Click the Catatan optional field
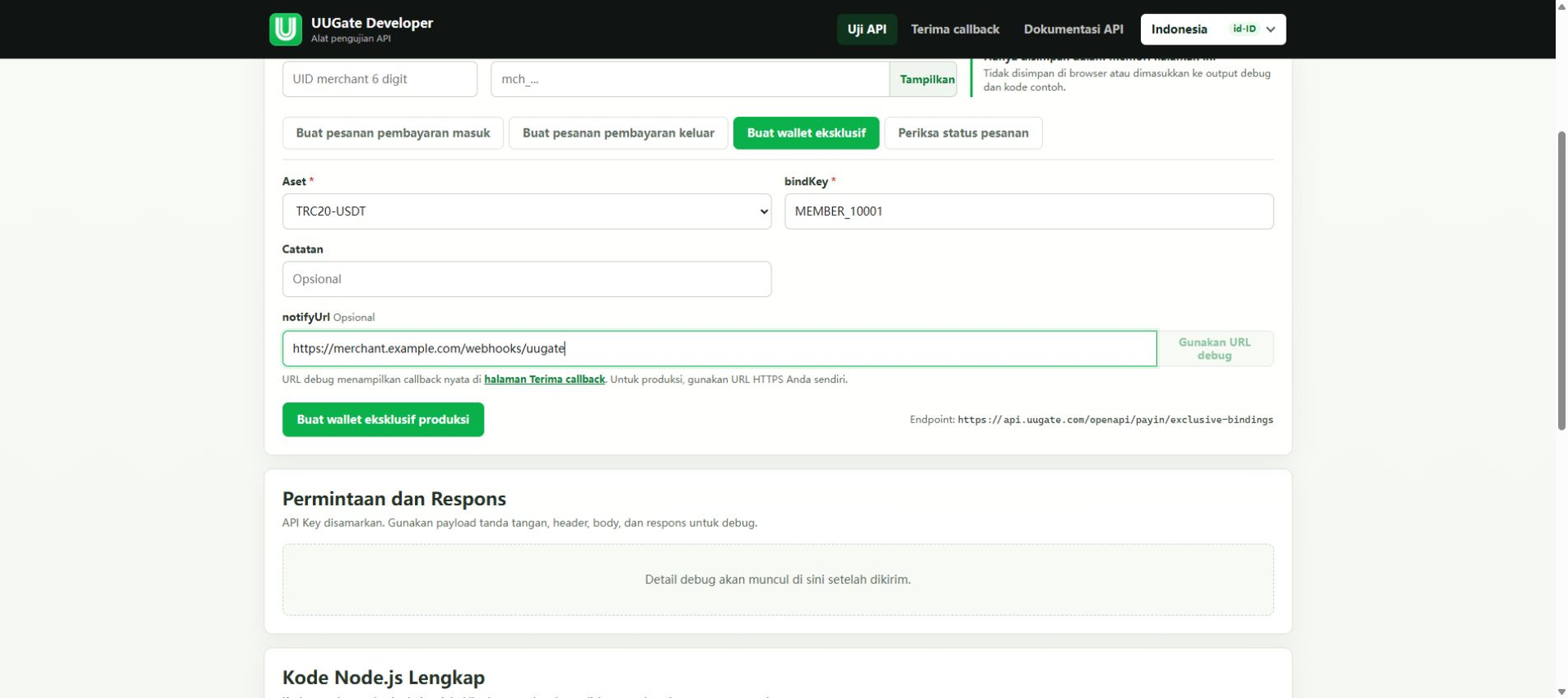1568x698 pixels. click(527, 279)
